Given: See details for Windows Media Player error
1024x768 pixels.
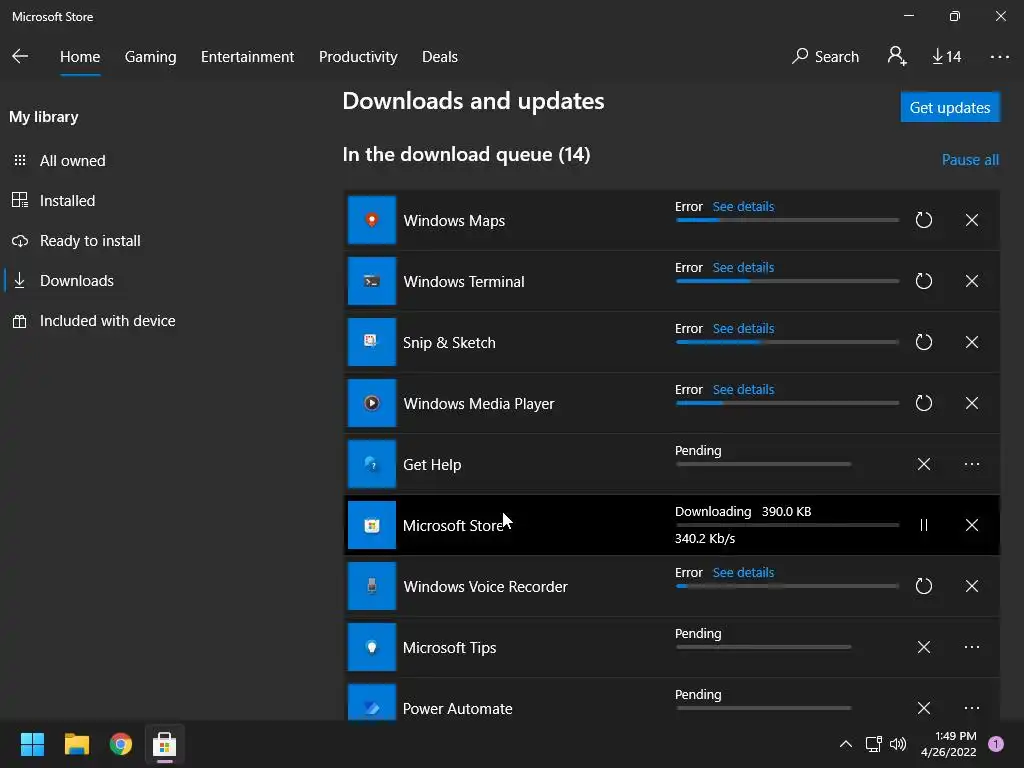Looking at the screenshot, I should (x=743, y=390).
